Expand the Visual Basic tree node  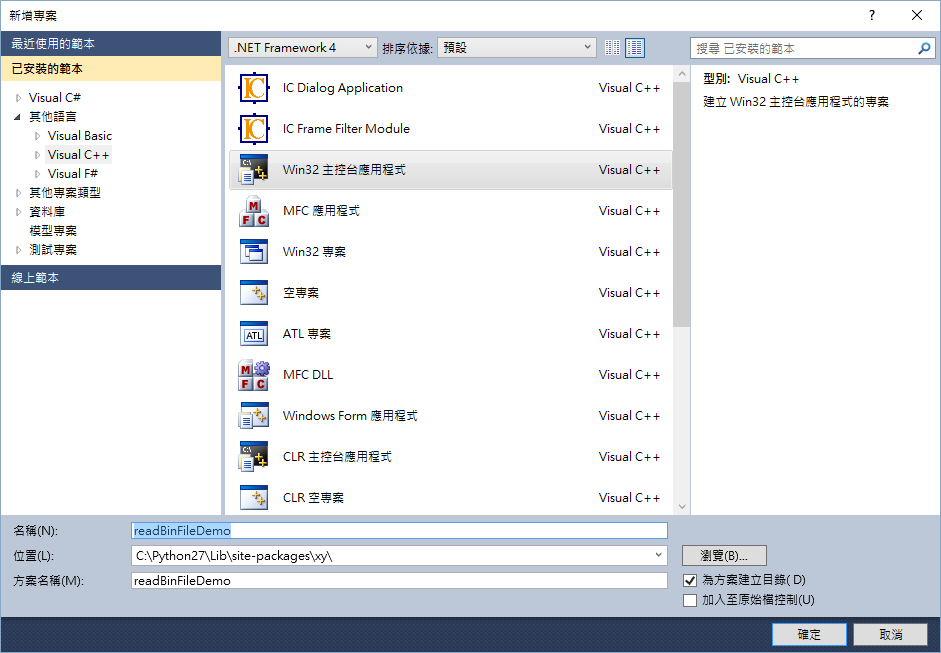pyautogui.click(x=38, y=136)
